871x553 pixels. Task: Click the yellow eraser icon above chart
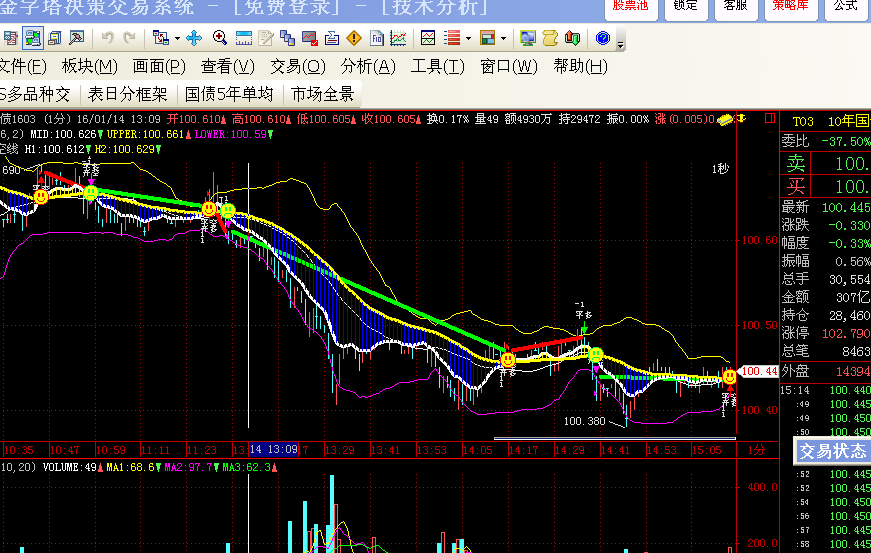(724, 119)
